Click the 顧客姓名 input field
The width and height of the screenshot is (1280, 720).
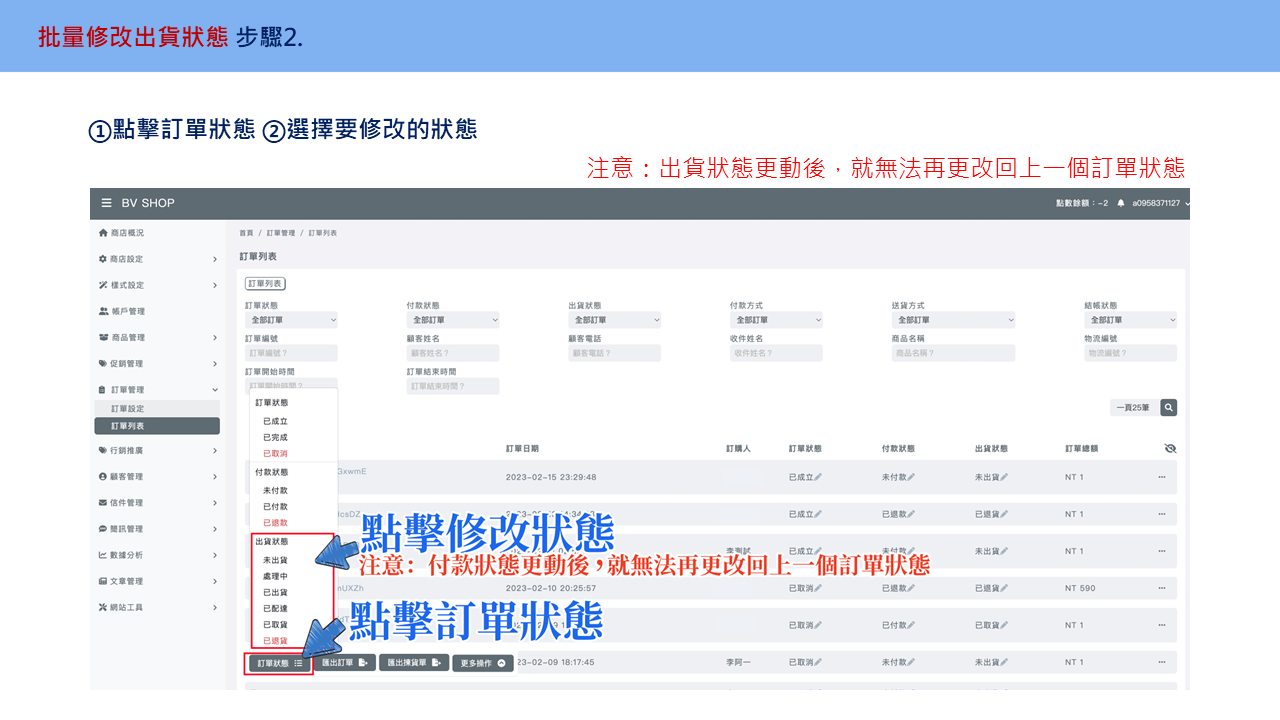(453, 353)
